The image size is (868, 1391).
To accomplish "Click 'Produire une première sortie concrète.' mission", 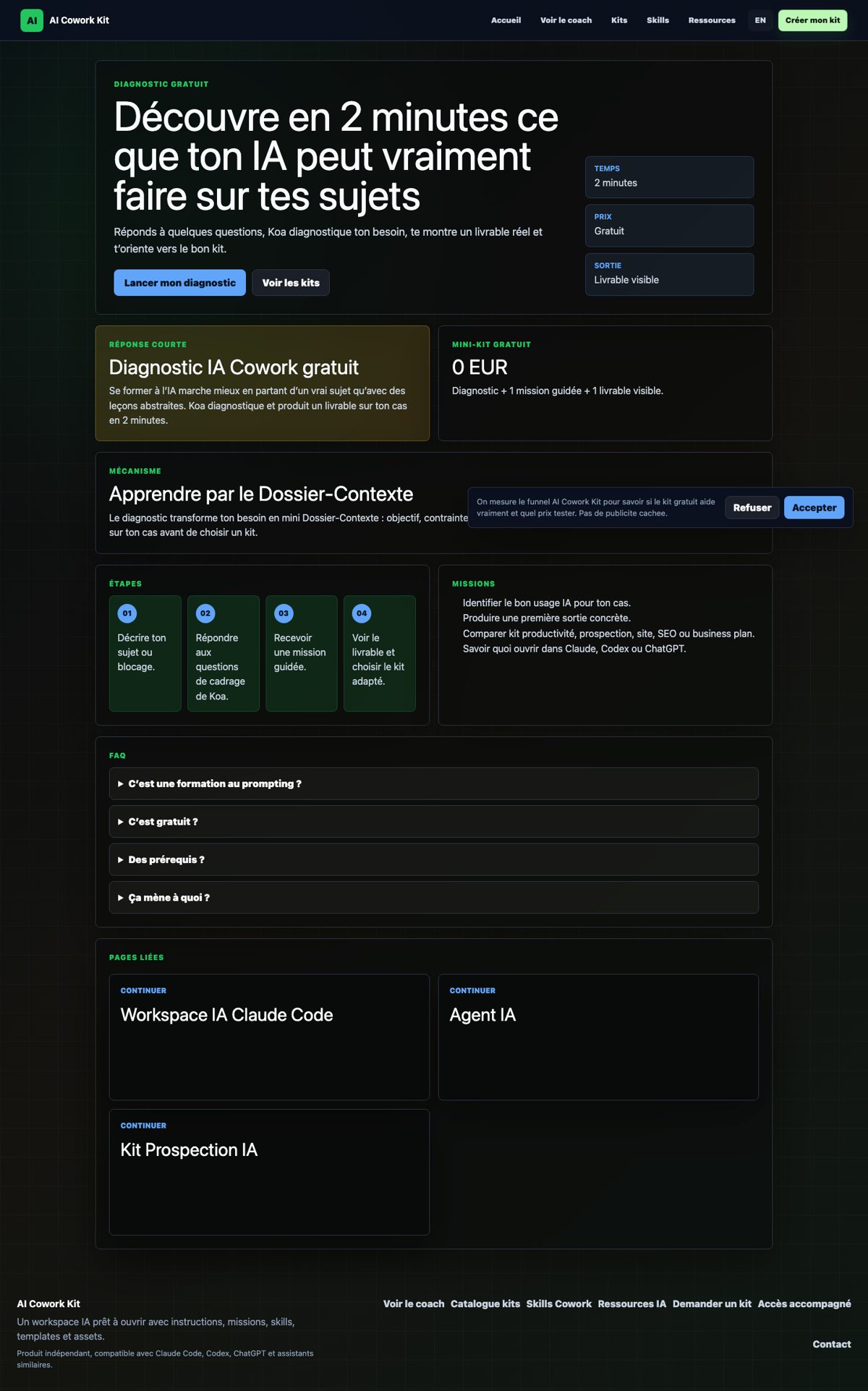I will coord(547,618).
